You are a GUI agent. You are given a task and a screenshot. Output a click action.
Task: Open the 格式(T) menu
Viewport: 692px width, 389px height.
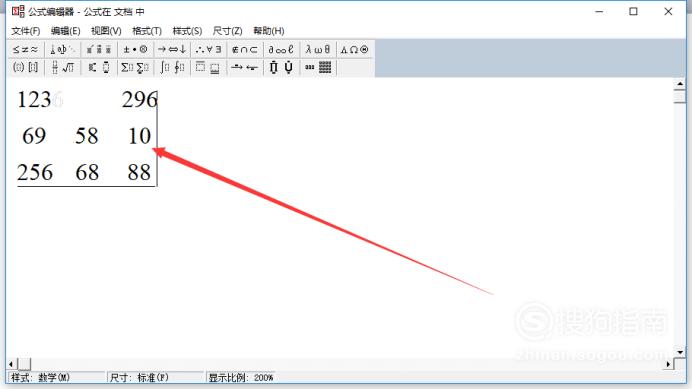pyautogui.click(x=147, y=31)
